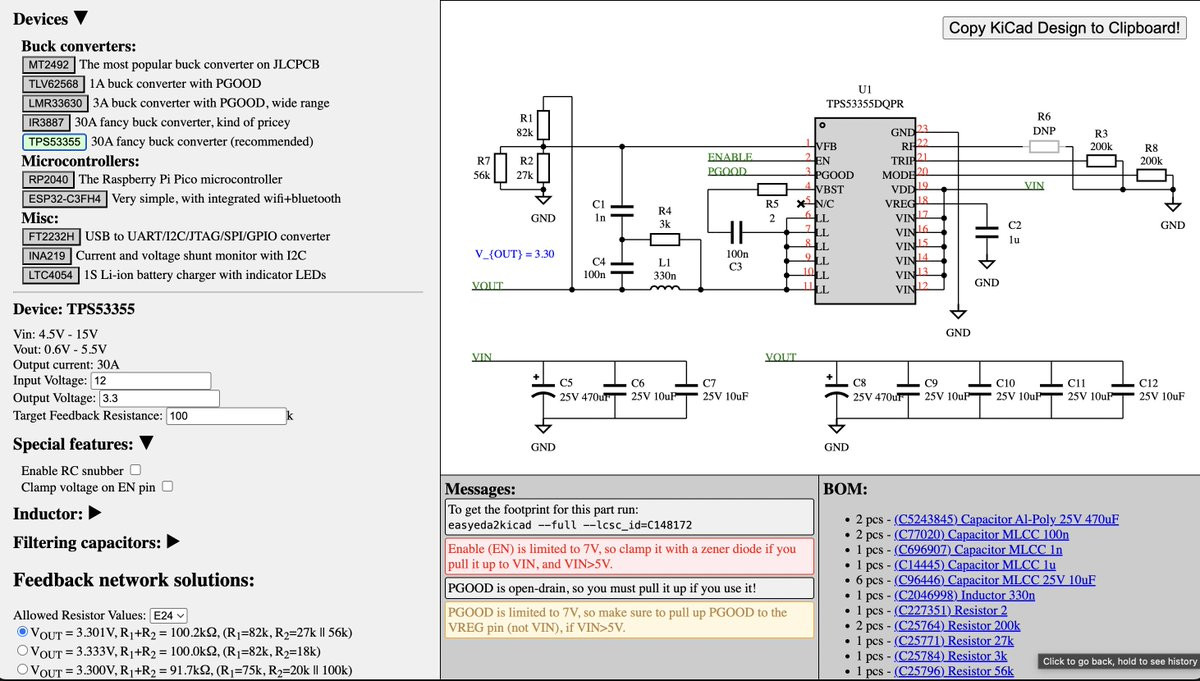Click the ENABLE net label
This screenshot has height=681, width=1200.
[729, 158]
